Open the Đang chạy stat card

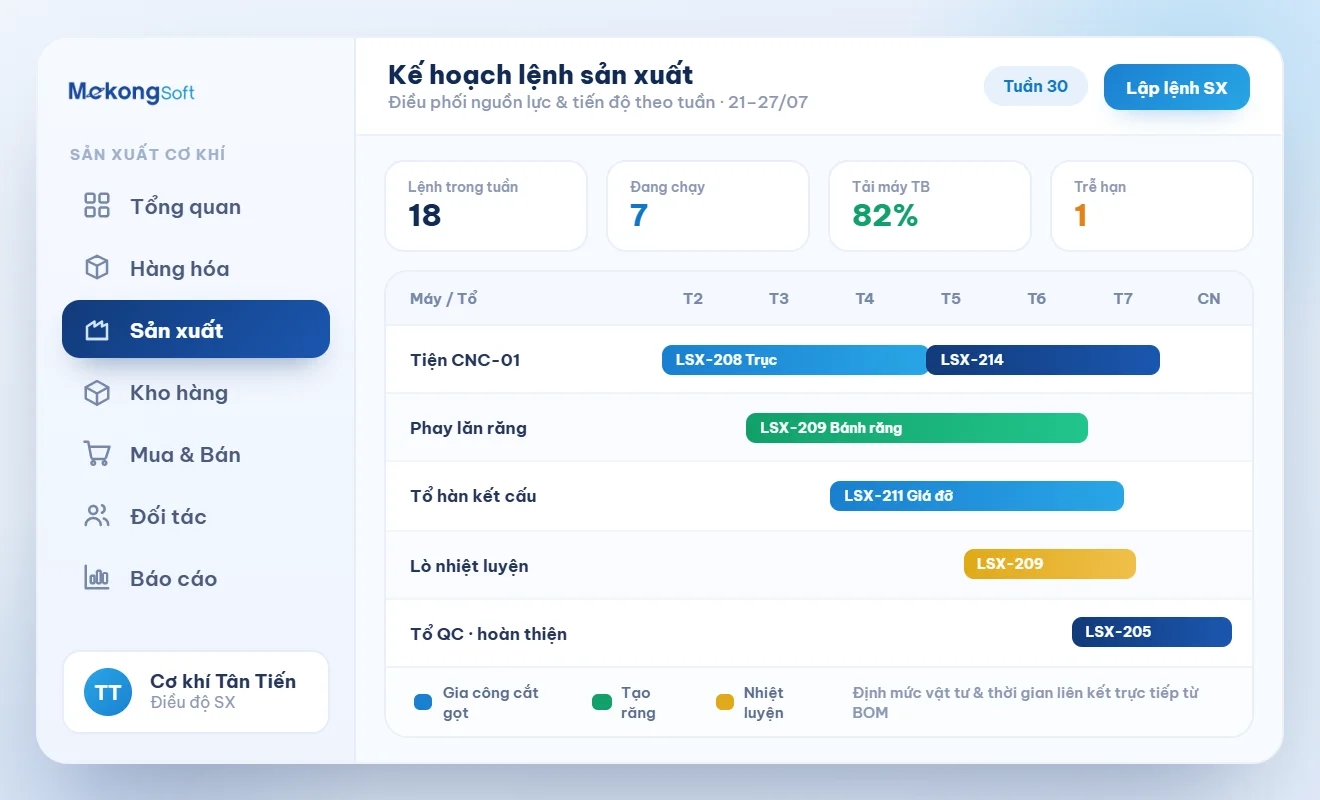[708, 206]
